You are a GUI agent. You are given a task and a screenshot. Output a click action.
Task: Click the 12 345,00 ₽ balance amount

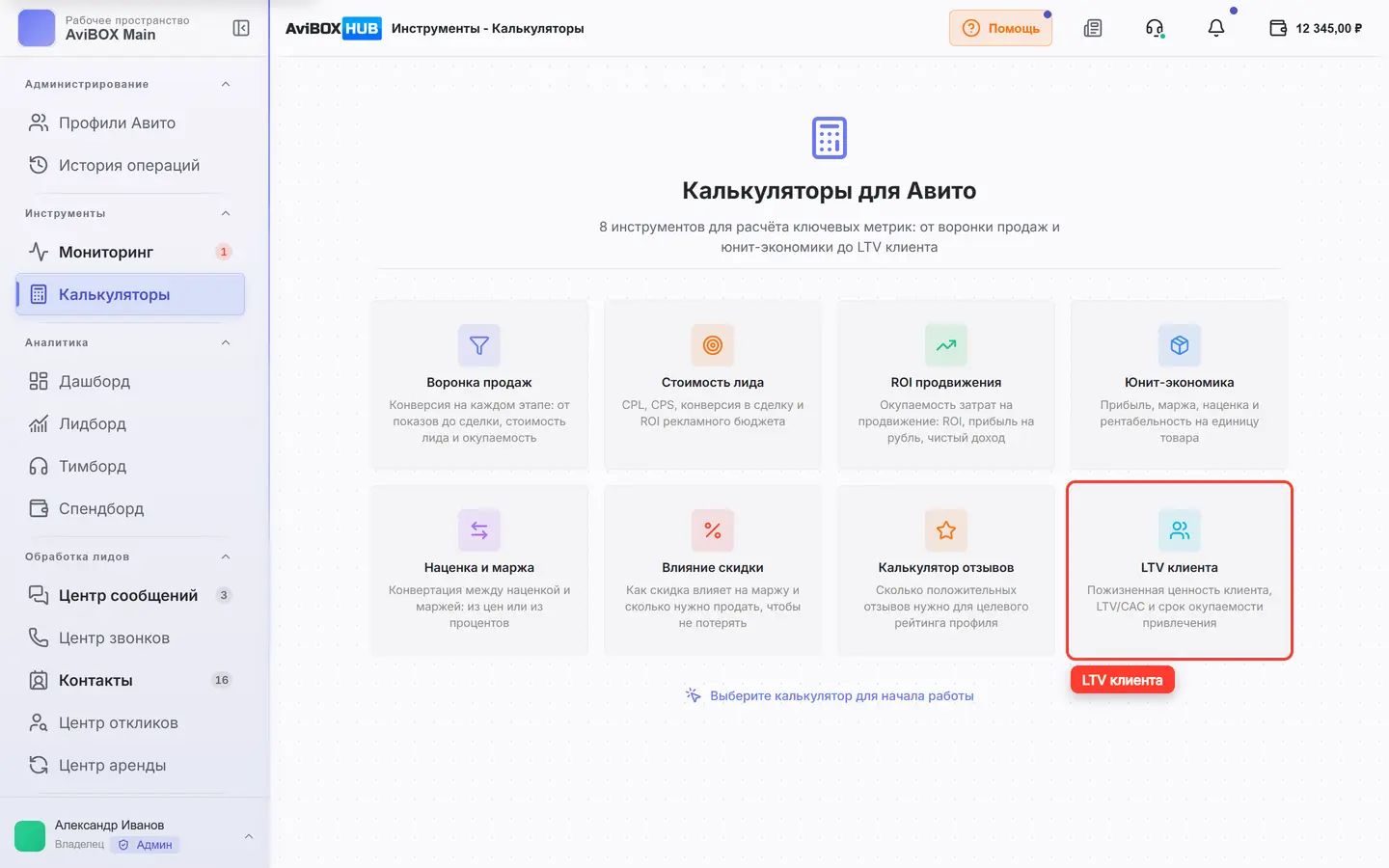(x=1329, y=28)
